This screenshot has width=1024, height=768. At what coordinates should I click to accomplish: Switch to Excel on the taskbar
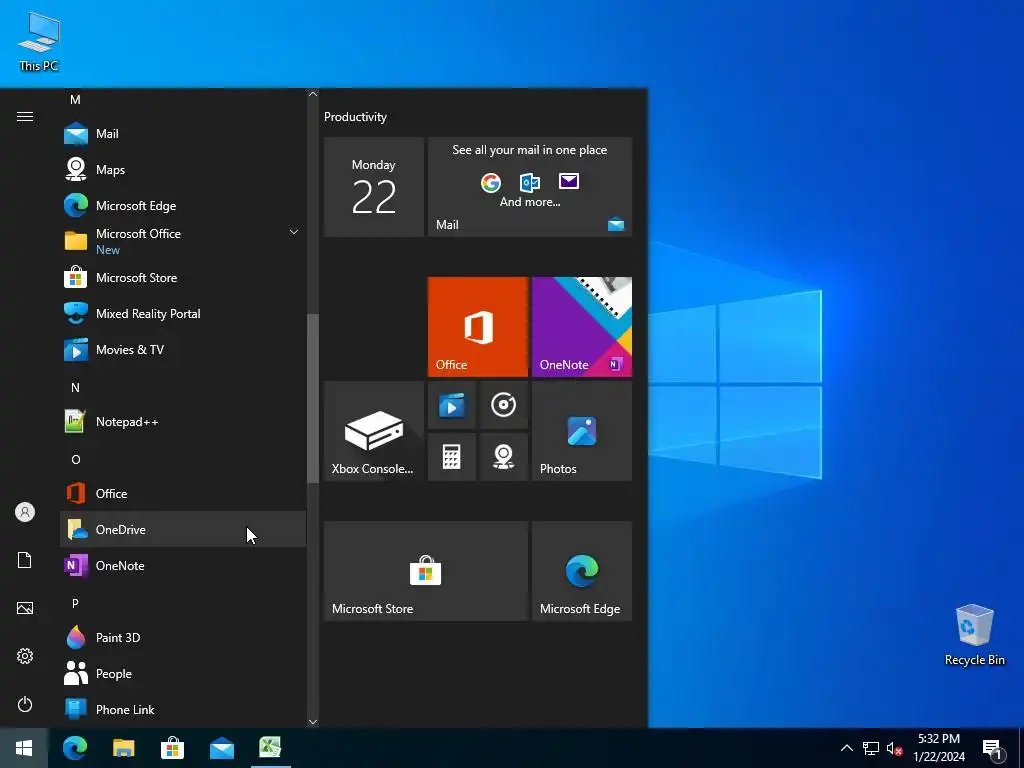click(270, 748)
